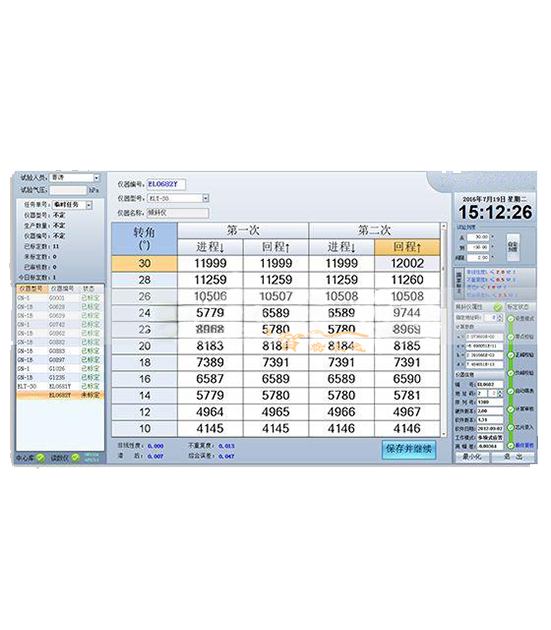Click angle cell 10 in 转角 column
The image size is (551, 630).
point(144,428)
